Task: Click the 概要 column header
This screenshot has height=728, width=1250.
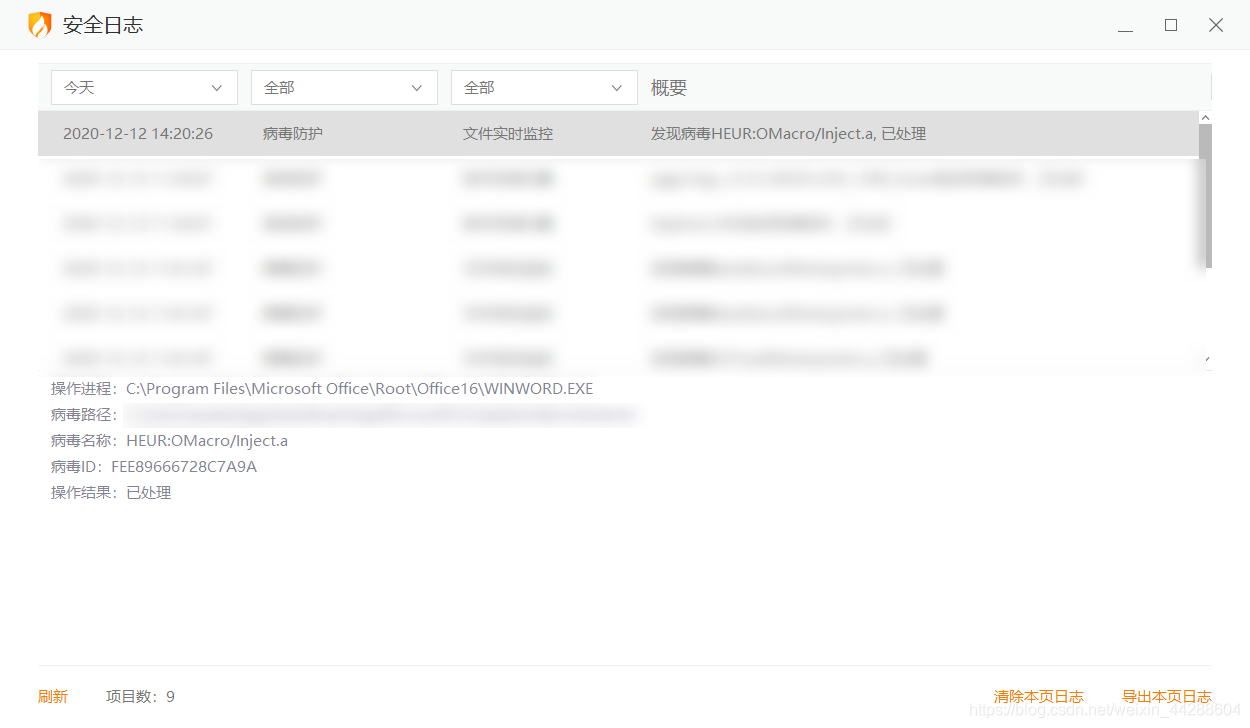Action: point(669,88)
